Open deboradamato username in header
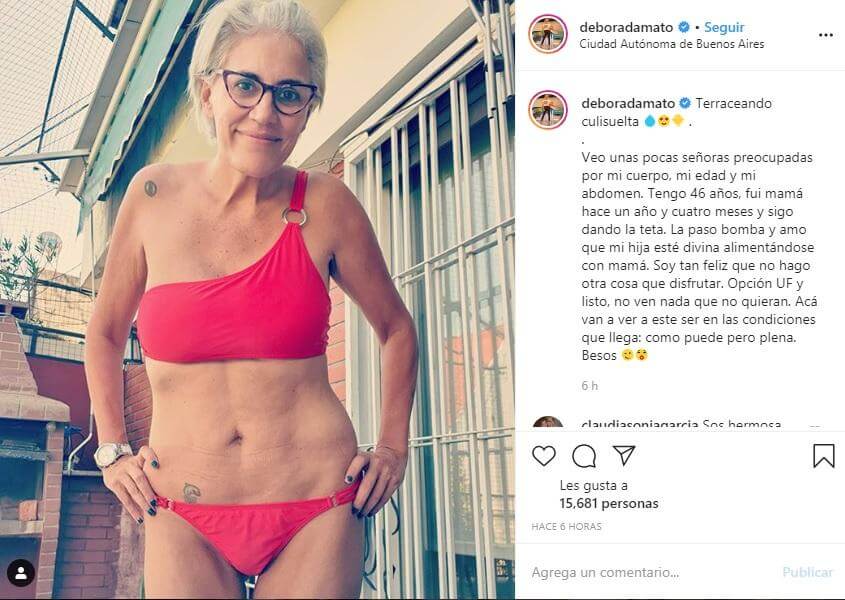The width and height of the screenshot is (845, 600). click(x=626, y=27)
